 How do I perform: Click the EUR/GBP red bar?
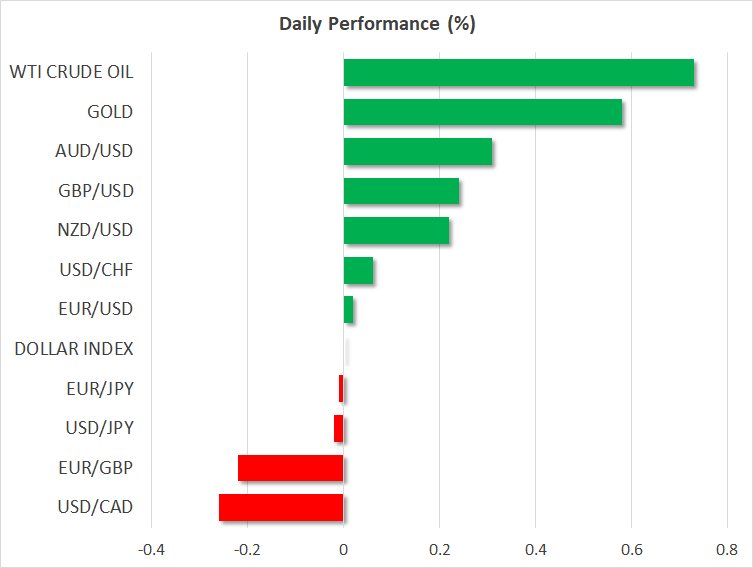290,468
